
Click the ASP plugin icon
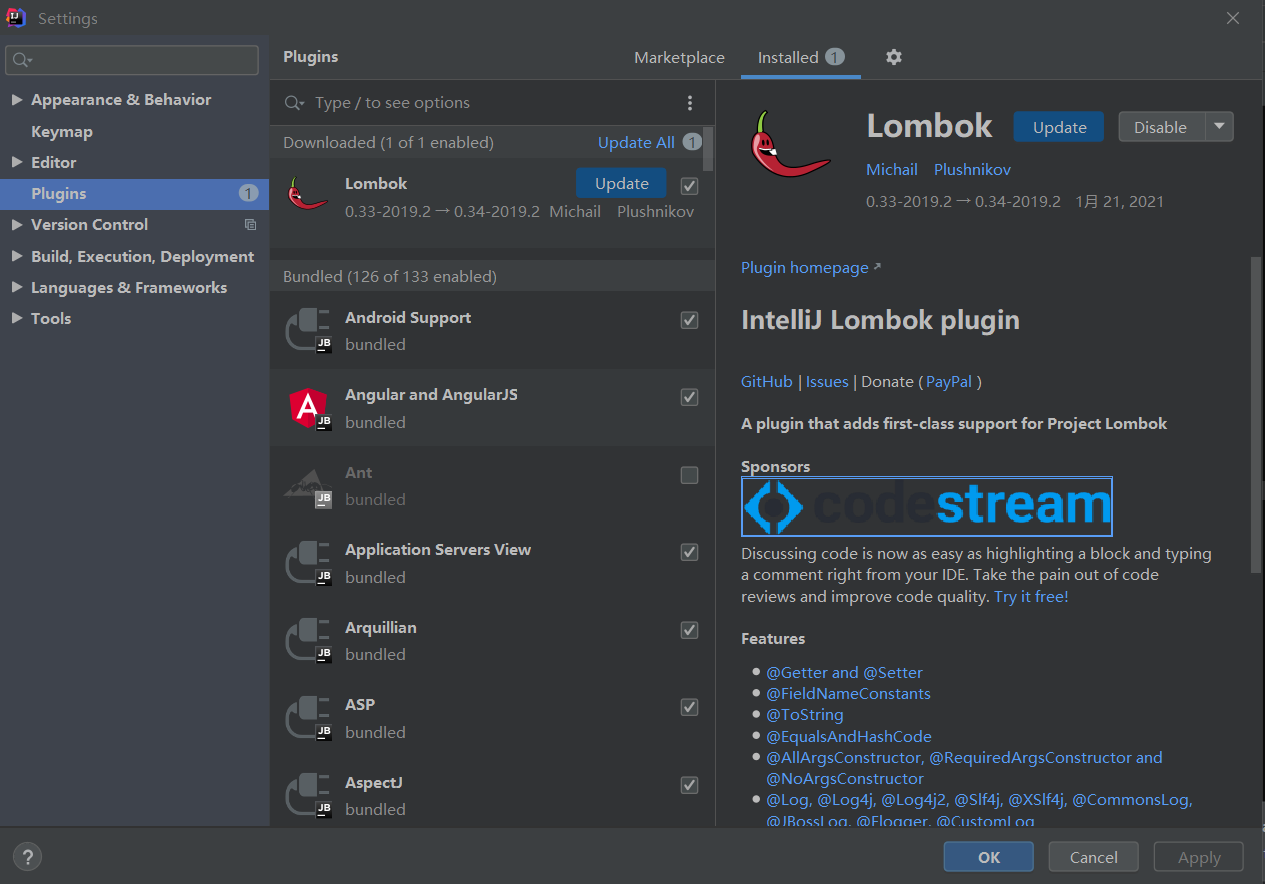pos(309,717)
